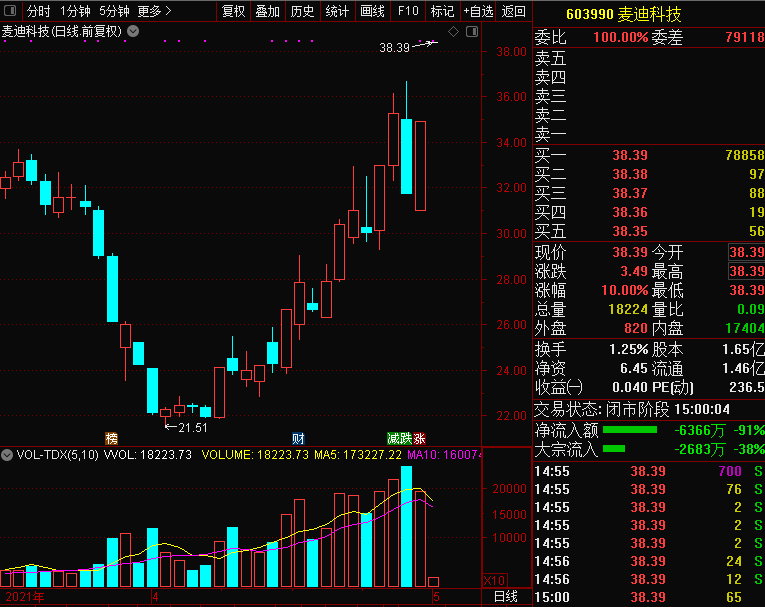This screenshot has width=765, height=607.
Task: Select the 5分钟 period tab
Action: 114,11
